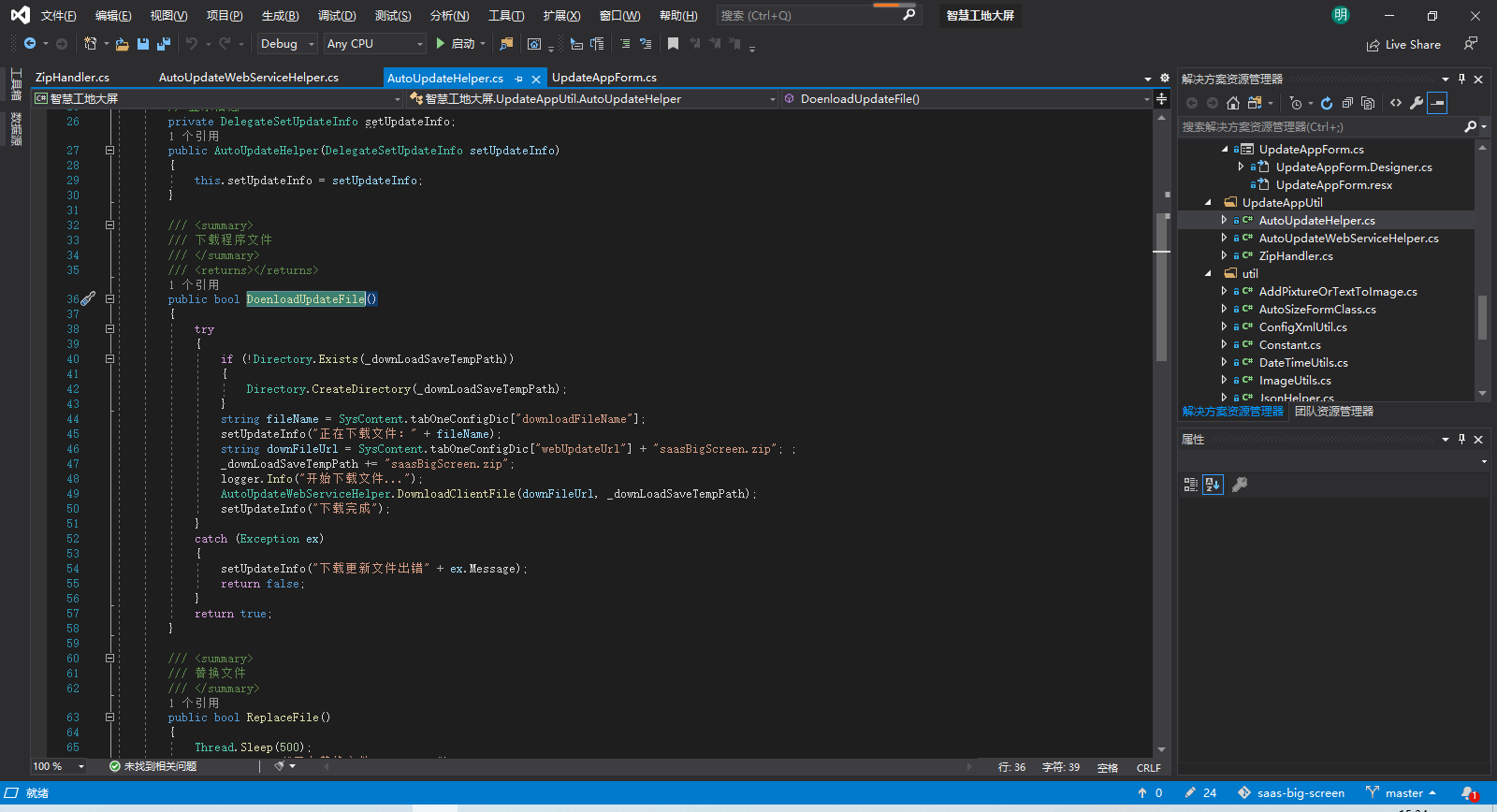This screenshot has width=1497, height=812.
Task: Click the Property Pages wrench in Properties panel
Action: pyautogui.click(x=1240, y=485)
